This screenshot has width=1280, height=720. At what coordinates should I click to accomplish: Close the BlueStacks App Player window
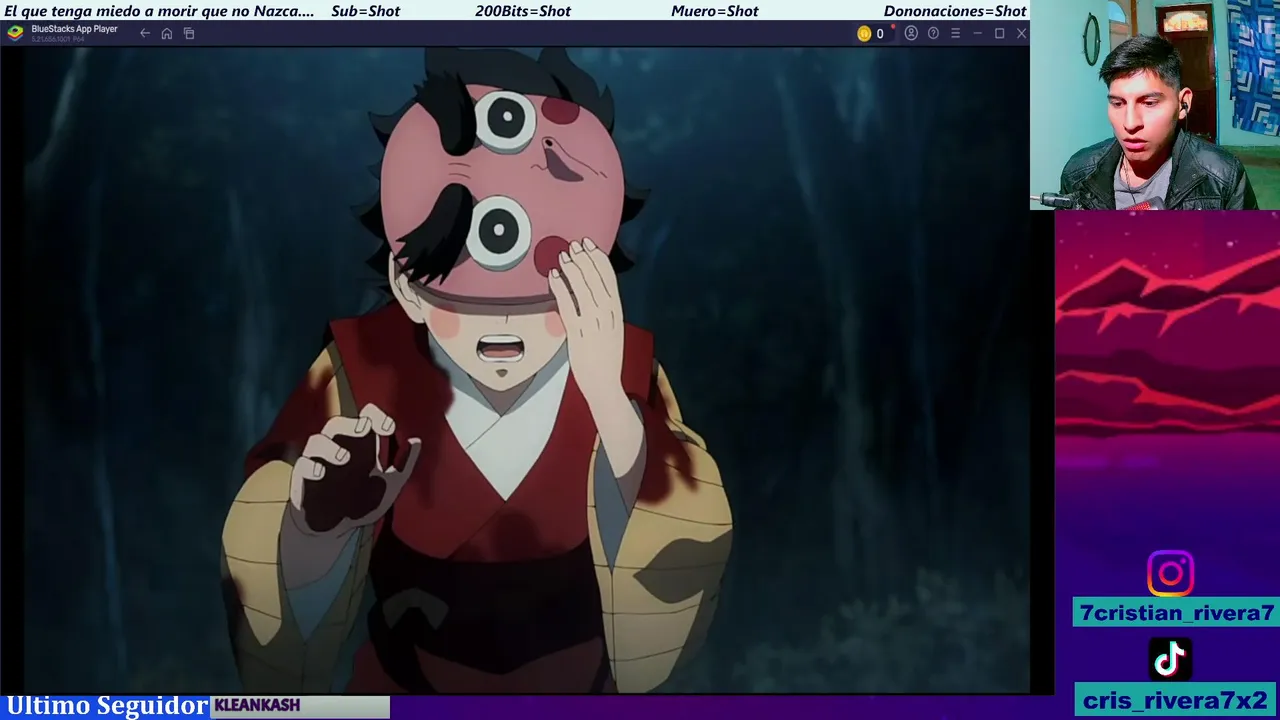pos(1021,33)
